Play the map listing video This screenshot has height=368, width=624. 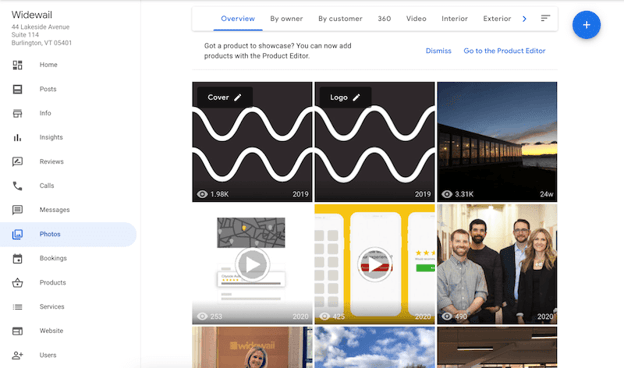tap(252, 265)
